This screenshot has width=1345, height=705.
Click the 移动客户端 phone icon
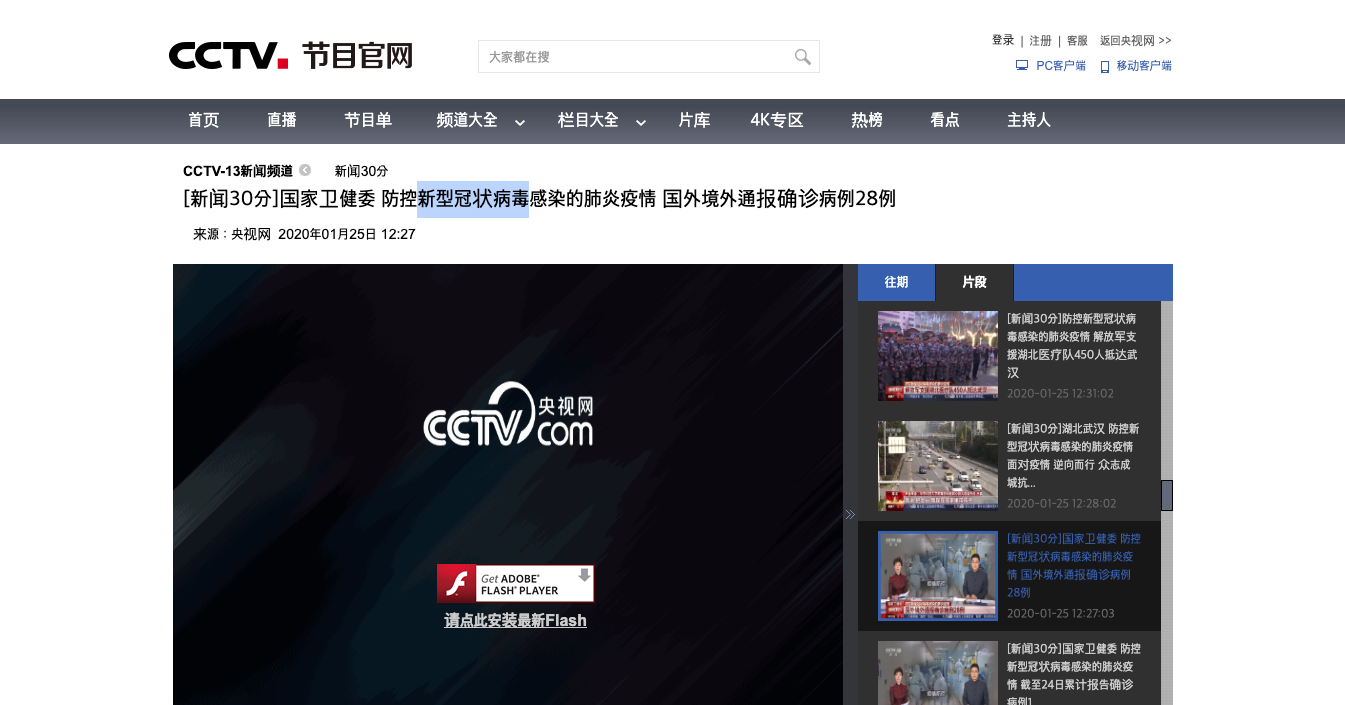point(1105,66)
